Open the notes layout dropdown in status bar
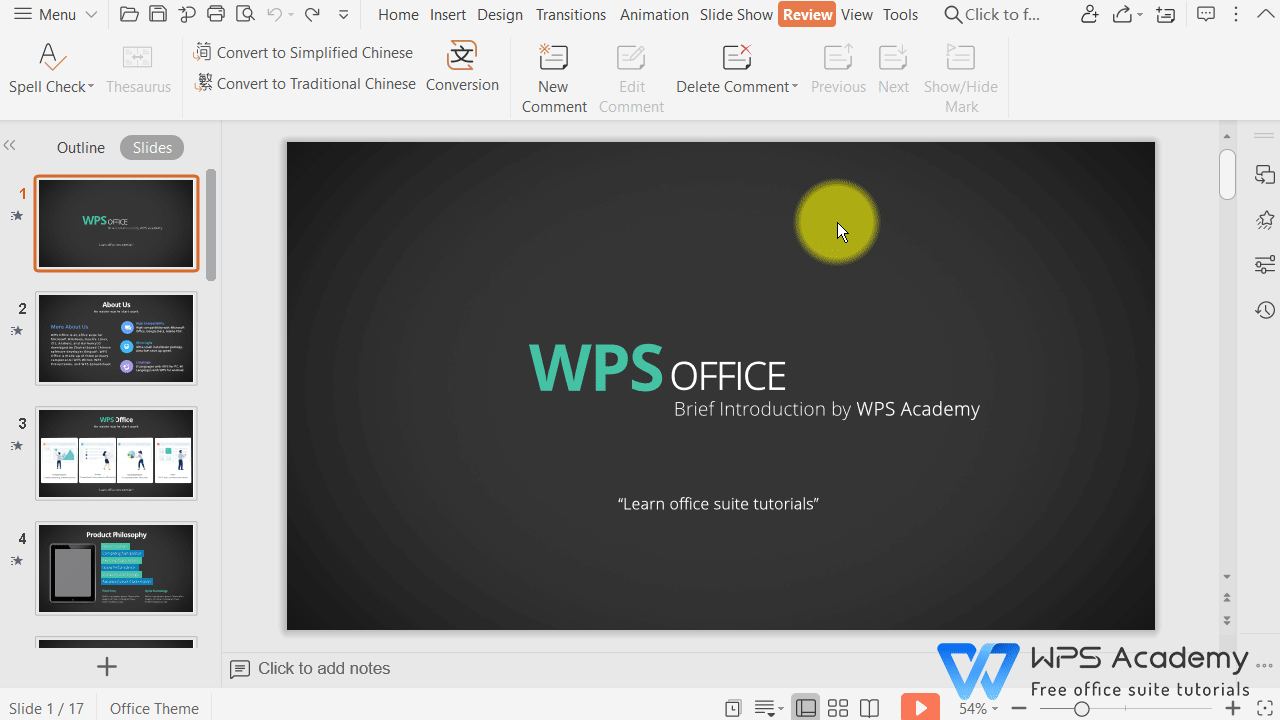Screen dimensions: 1280x720 768,708
